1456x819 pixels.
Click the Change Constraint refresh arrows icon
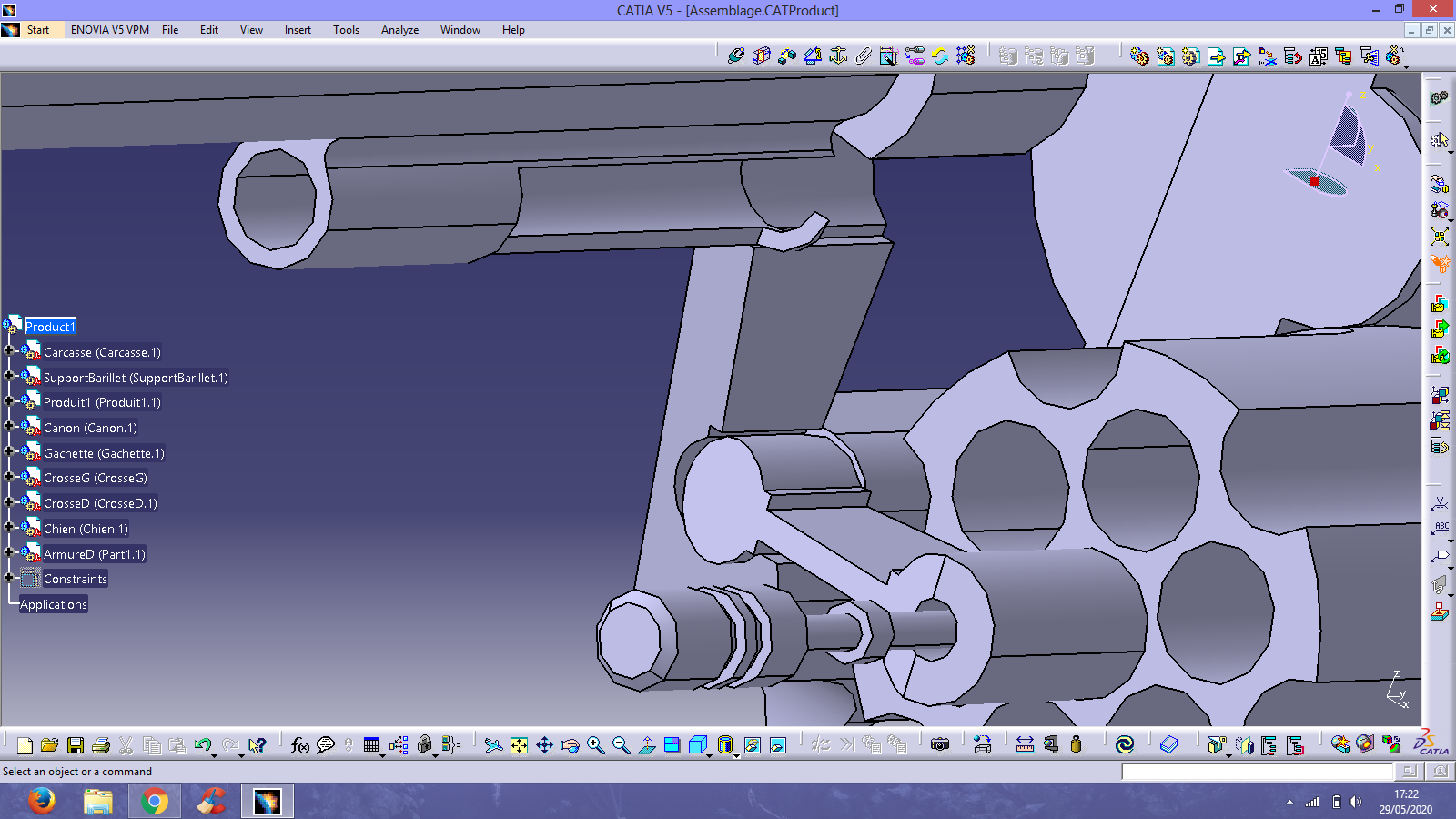coord(940,56)
